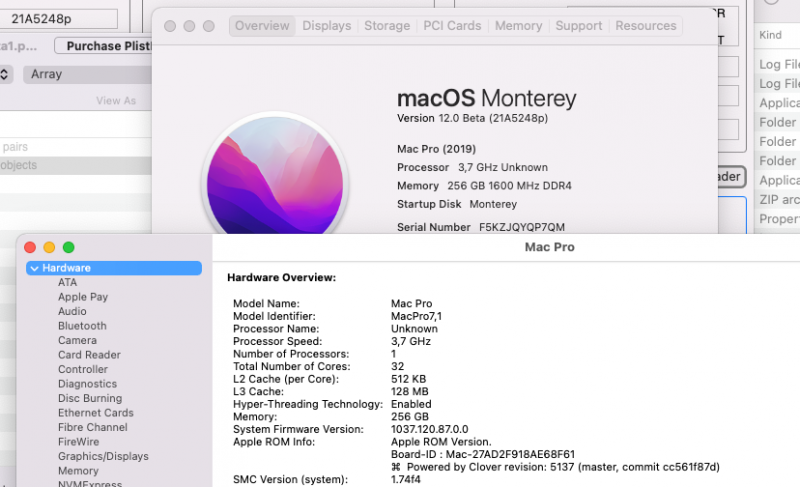Viewport: 800px width, 487px height.
Task: Click the Startup Disk Monterey text
Action: tap(457, 204)
